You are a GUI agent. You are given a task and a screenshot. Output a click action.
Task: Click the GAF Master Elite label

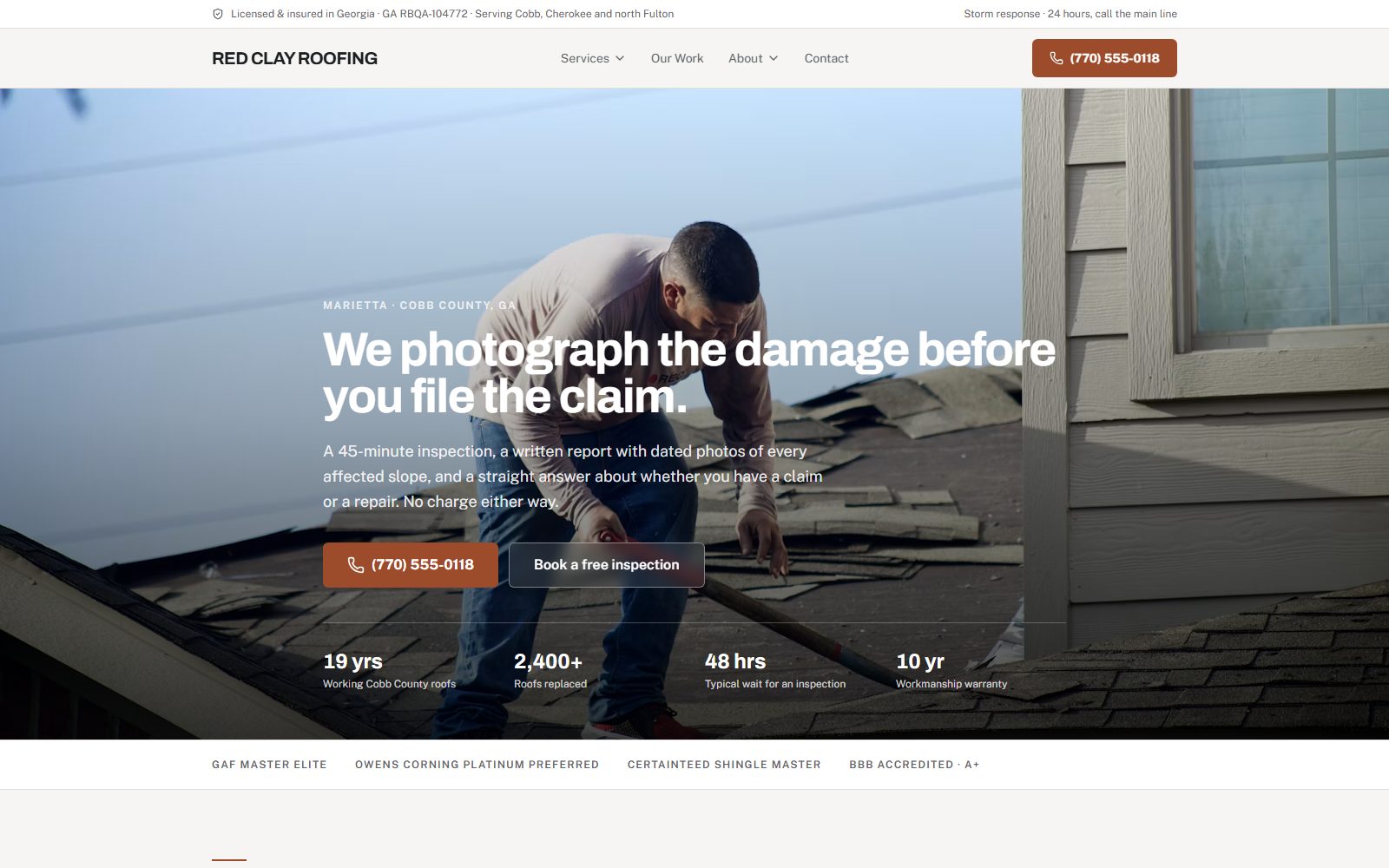[269, 765]
